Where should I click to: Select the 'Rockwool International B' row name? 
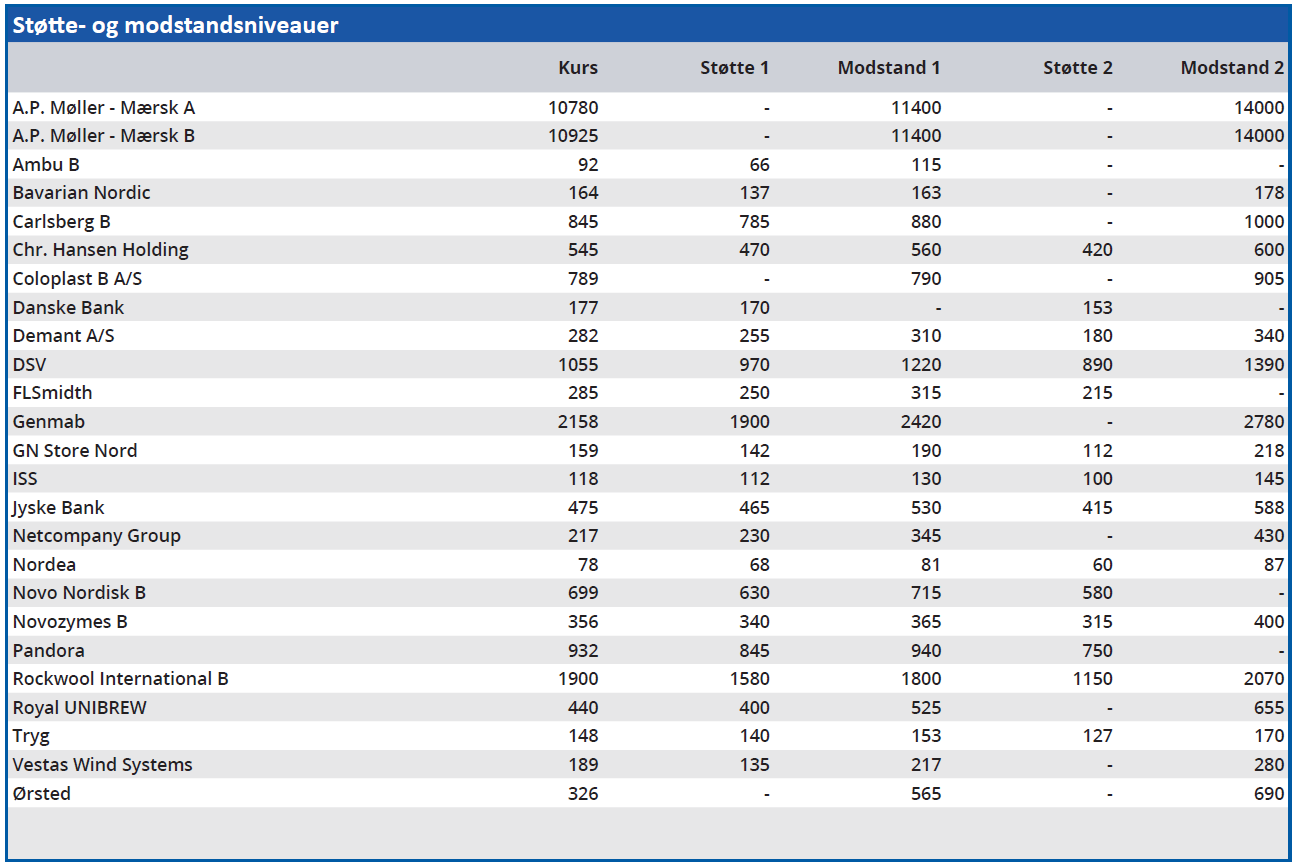tap(121, 679)
